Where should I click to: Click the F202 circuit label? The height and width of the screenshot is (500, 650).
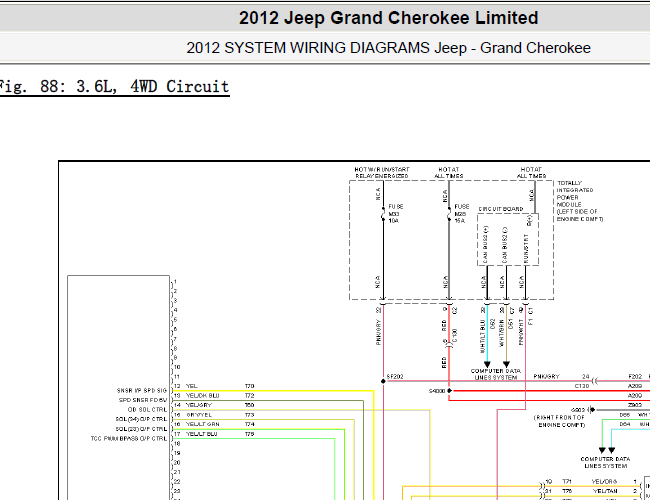635,377
